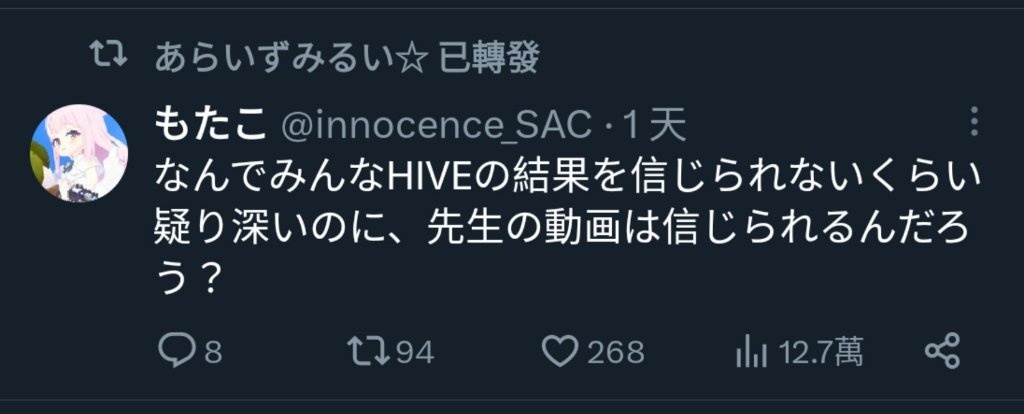View analytics via the bar chart icon
This screenshot has width=1024, height=414.
click(x=752, y=353)
